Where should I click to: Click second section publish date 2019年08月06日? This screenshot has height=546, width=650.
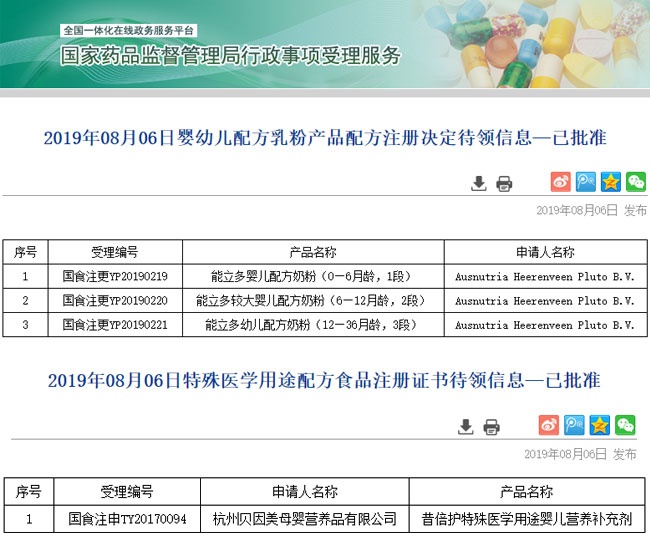pyautogui.click(x=565, y=454)
